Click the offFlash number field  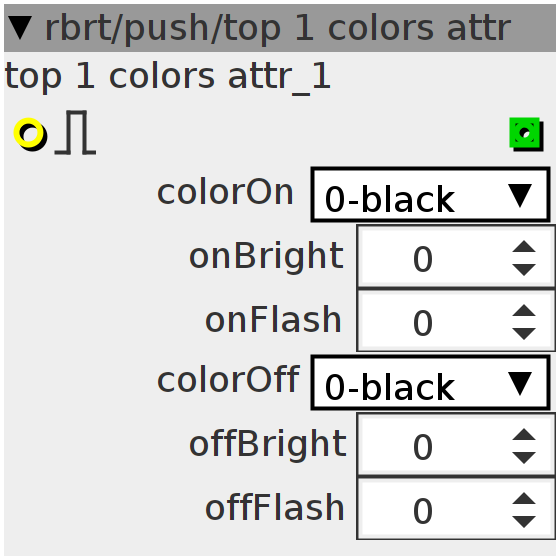pos(456,508)
